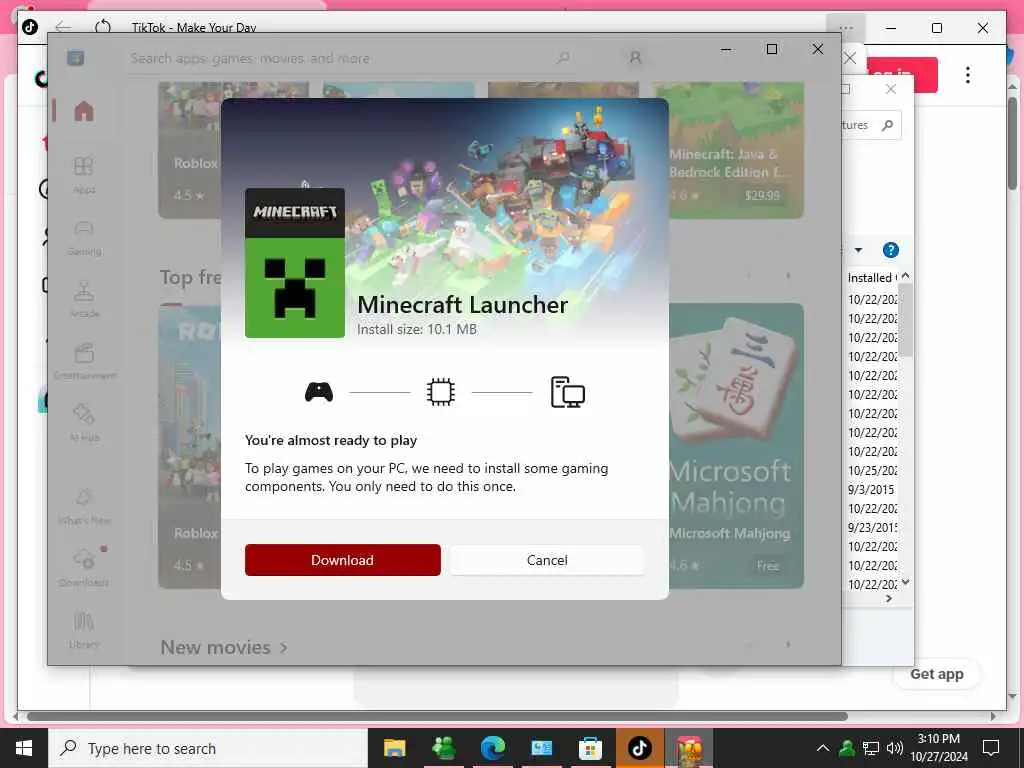Click the red Log in button in TikTok
The image size is (1024, 768).
903,74
